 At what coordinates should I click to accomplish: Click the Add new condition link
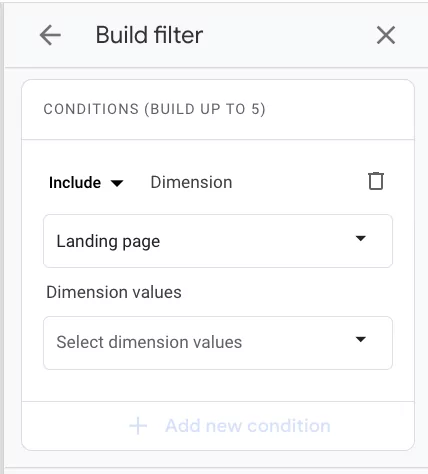pyautogui.click(x=248, y=426)
